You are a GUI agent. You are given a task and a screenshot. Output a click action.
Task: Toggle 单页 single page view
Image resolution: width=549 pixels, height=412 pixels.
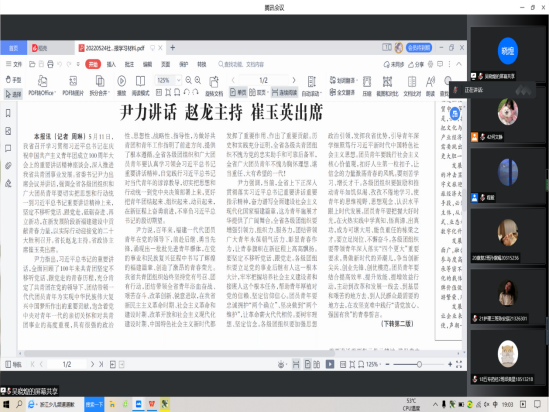coord(238,92)
